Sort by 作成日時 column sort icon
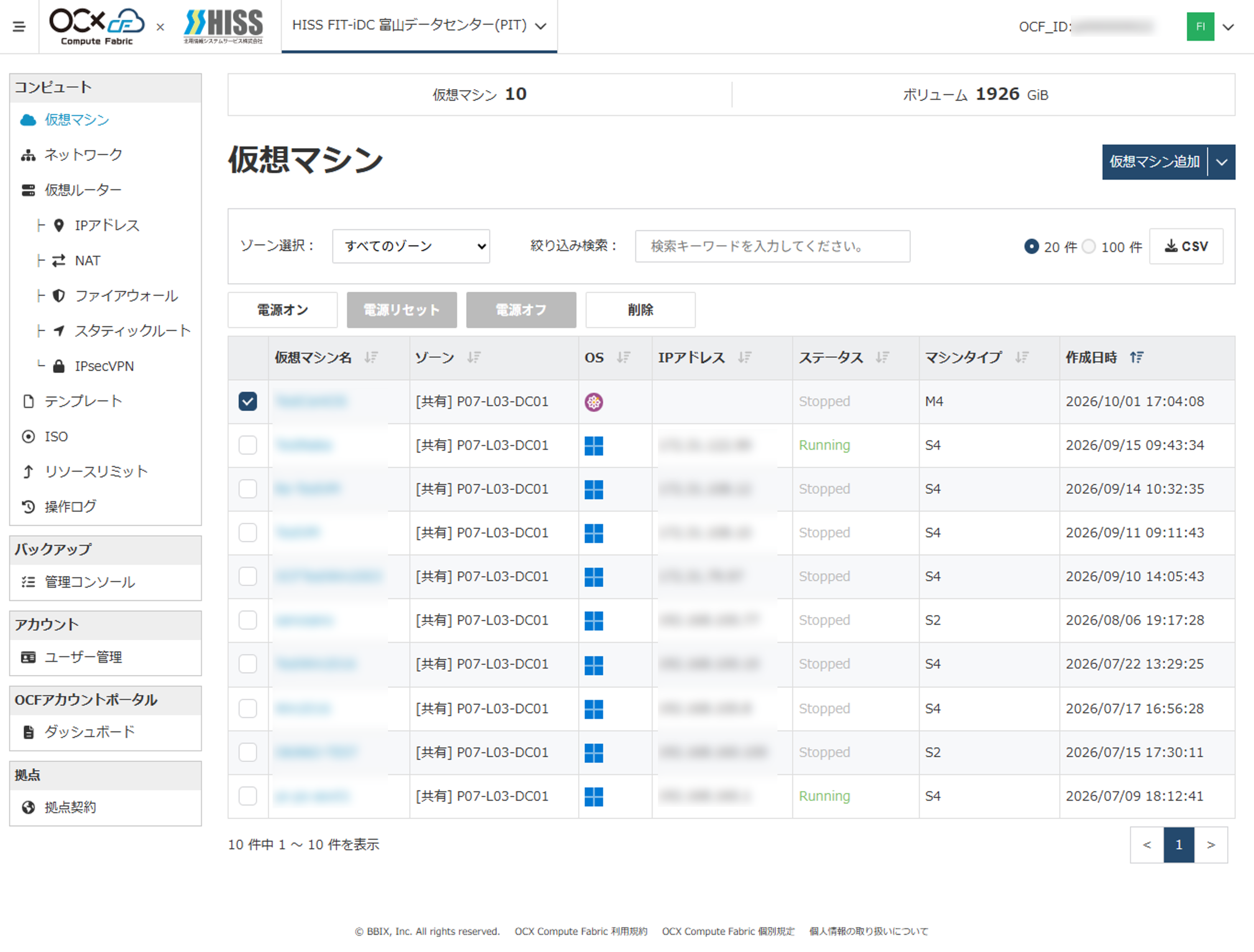The height and width of the screenshot is (952, 1254). tap(1137, 358)
